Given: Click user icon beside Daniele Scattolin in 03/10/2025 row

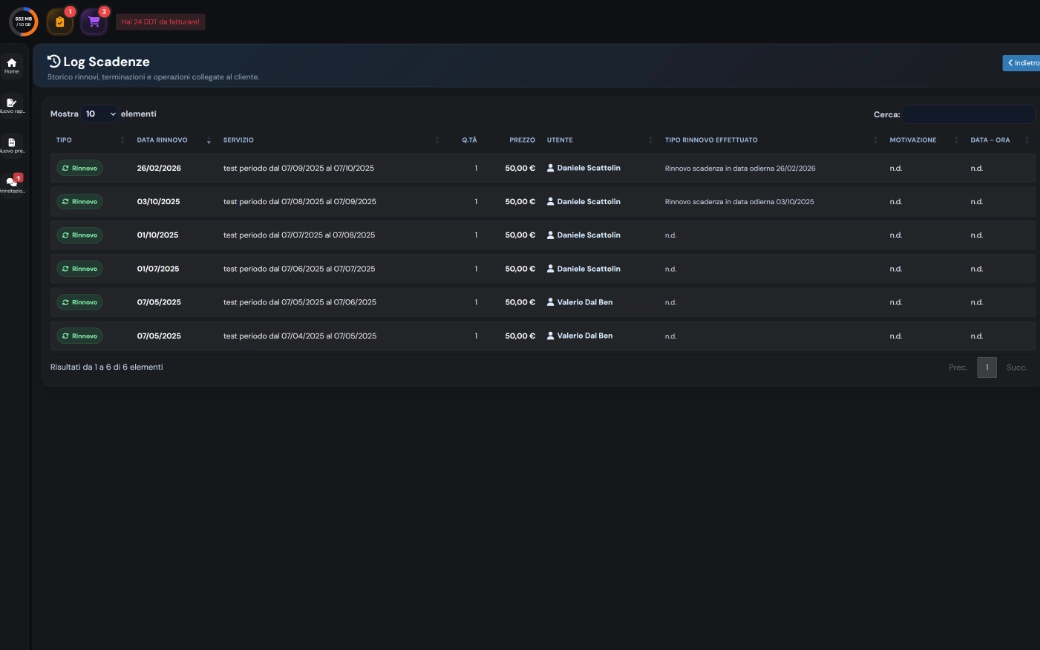Looking at the screenshot, I should click(550, 202).
